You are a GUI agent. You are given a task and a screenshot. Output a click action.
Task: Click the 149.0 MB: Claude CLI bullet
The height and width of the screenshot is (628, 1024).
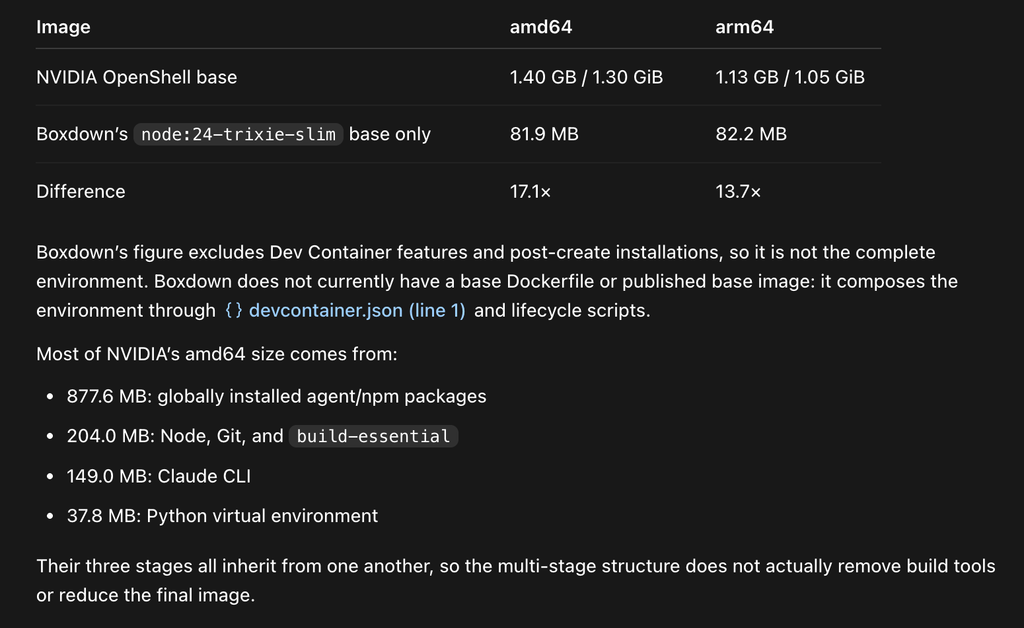(159, 476)
